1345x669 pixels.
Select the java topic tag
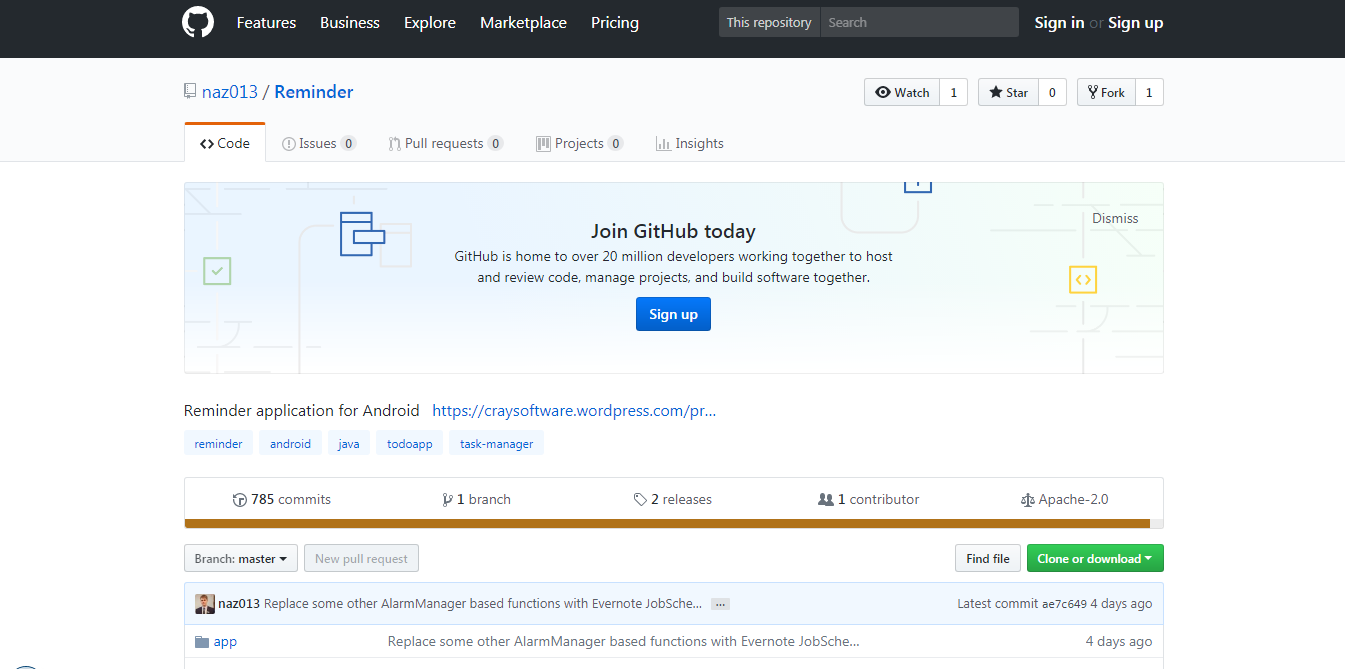point(349,443)
